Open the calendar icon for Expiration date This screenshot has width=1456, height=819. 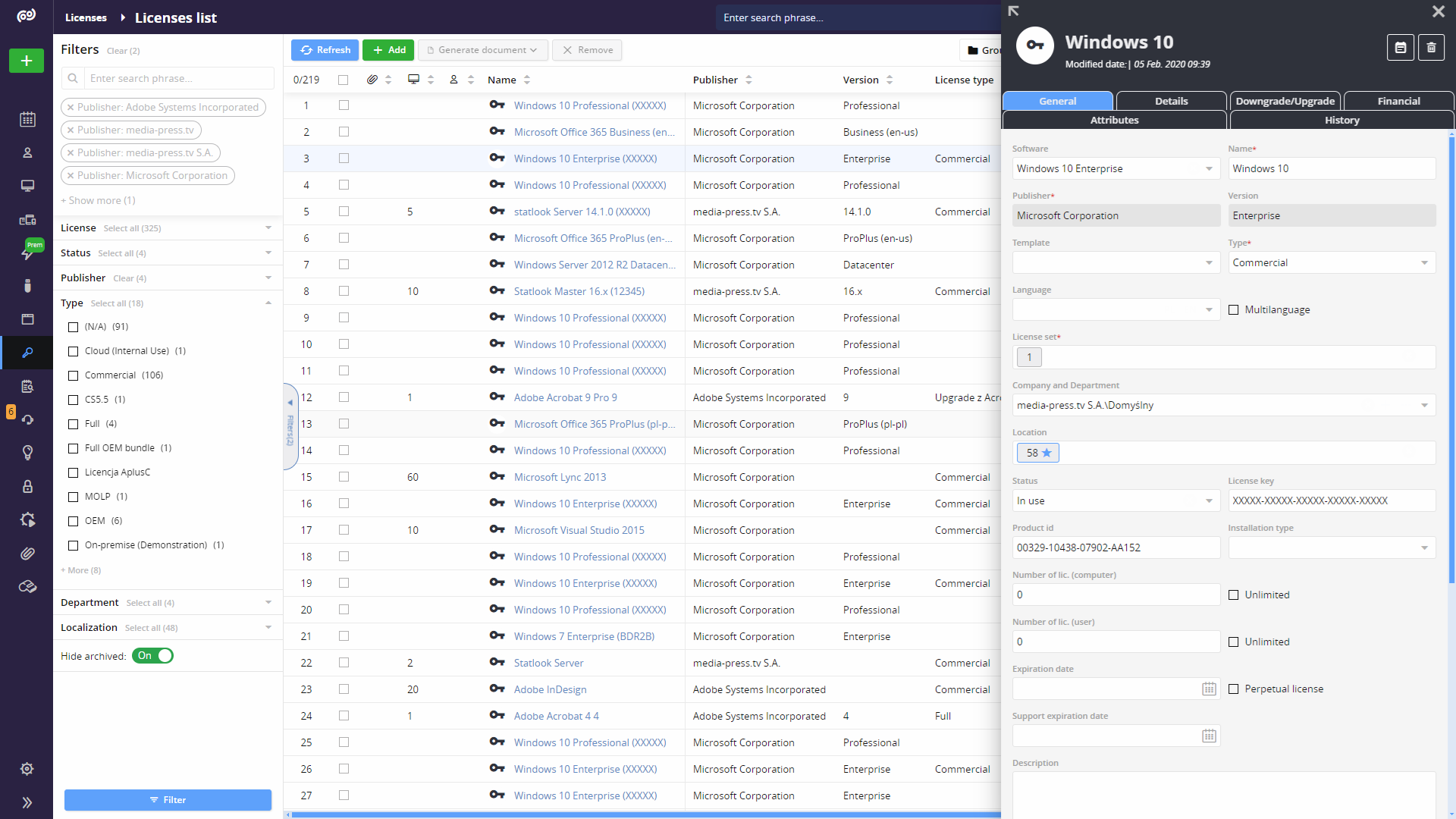point(1209,689)
